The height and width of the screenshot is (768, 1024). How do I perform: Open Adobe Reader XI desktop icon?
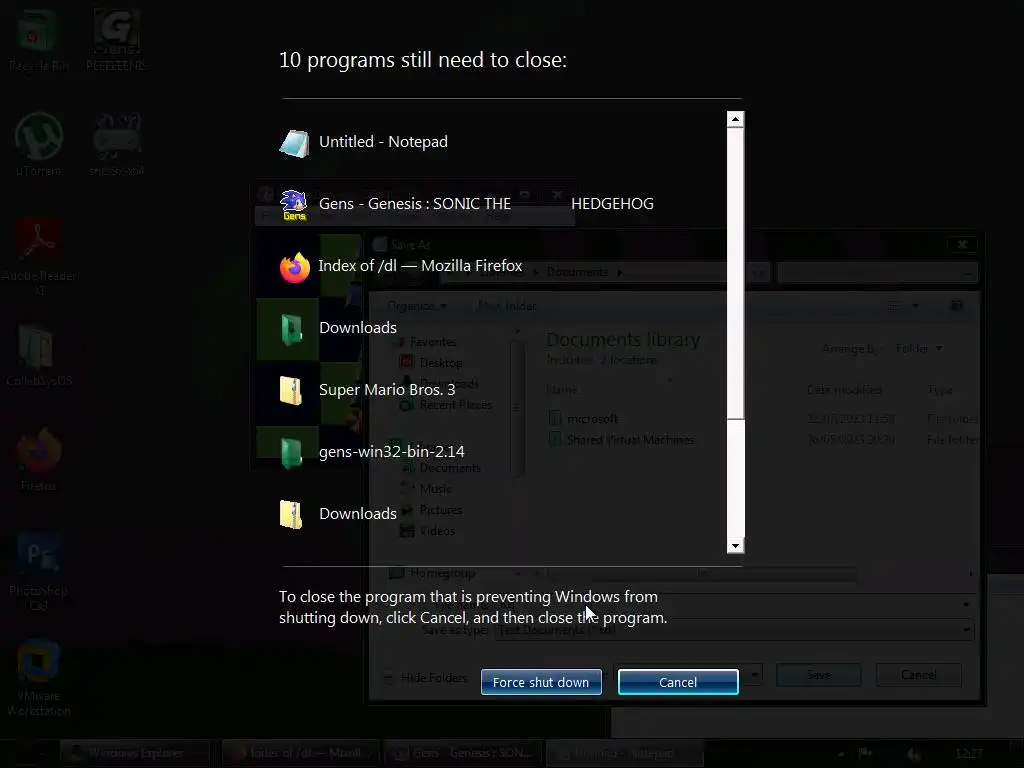(x=39, y=256)
